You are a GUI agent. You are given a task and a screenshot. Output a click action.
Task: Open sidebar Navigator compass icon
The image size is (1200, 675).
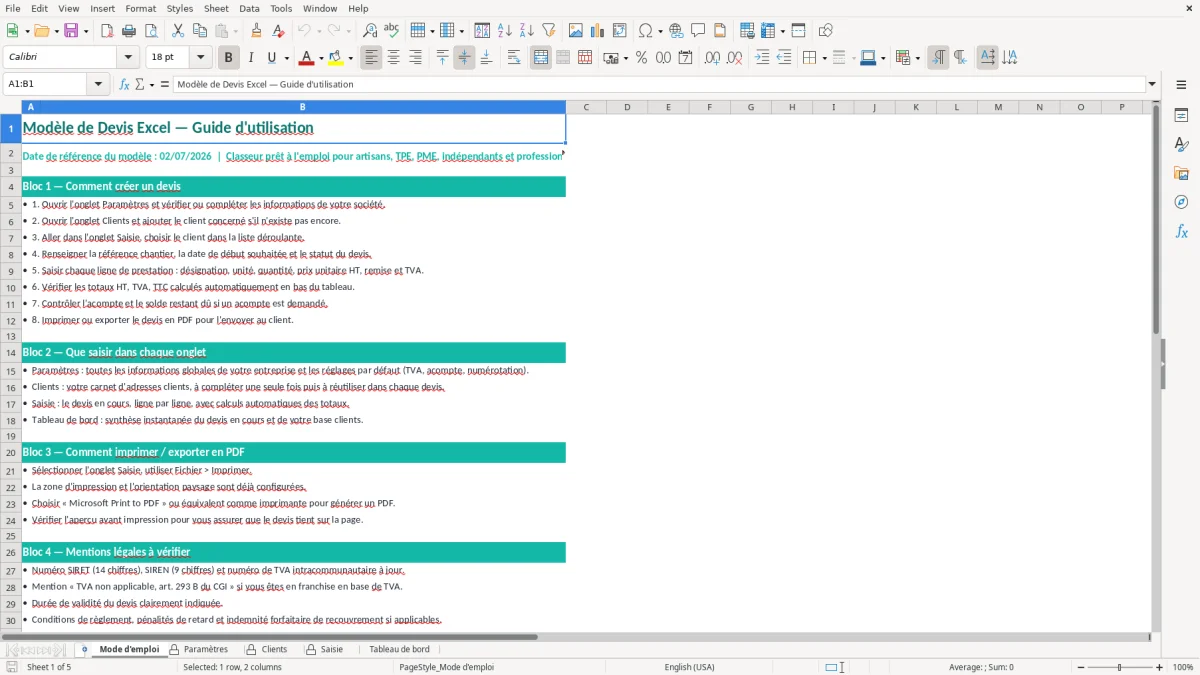[x=1181, y=202]
